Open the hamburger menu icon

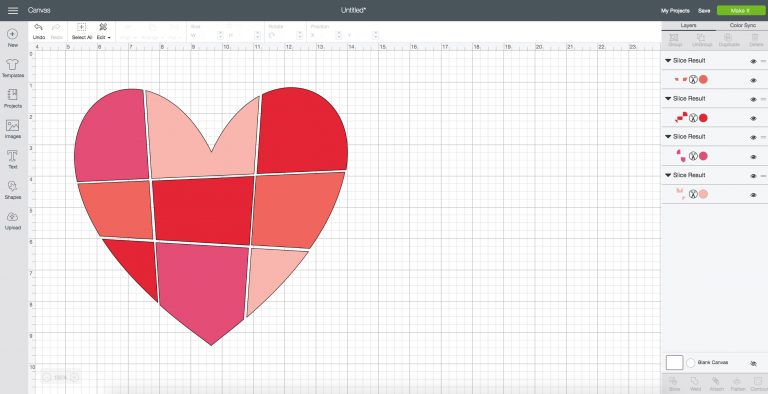13,10
